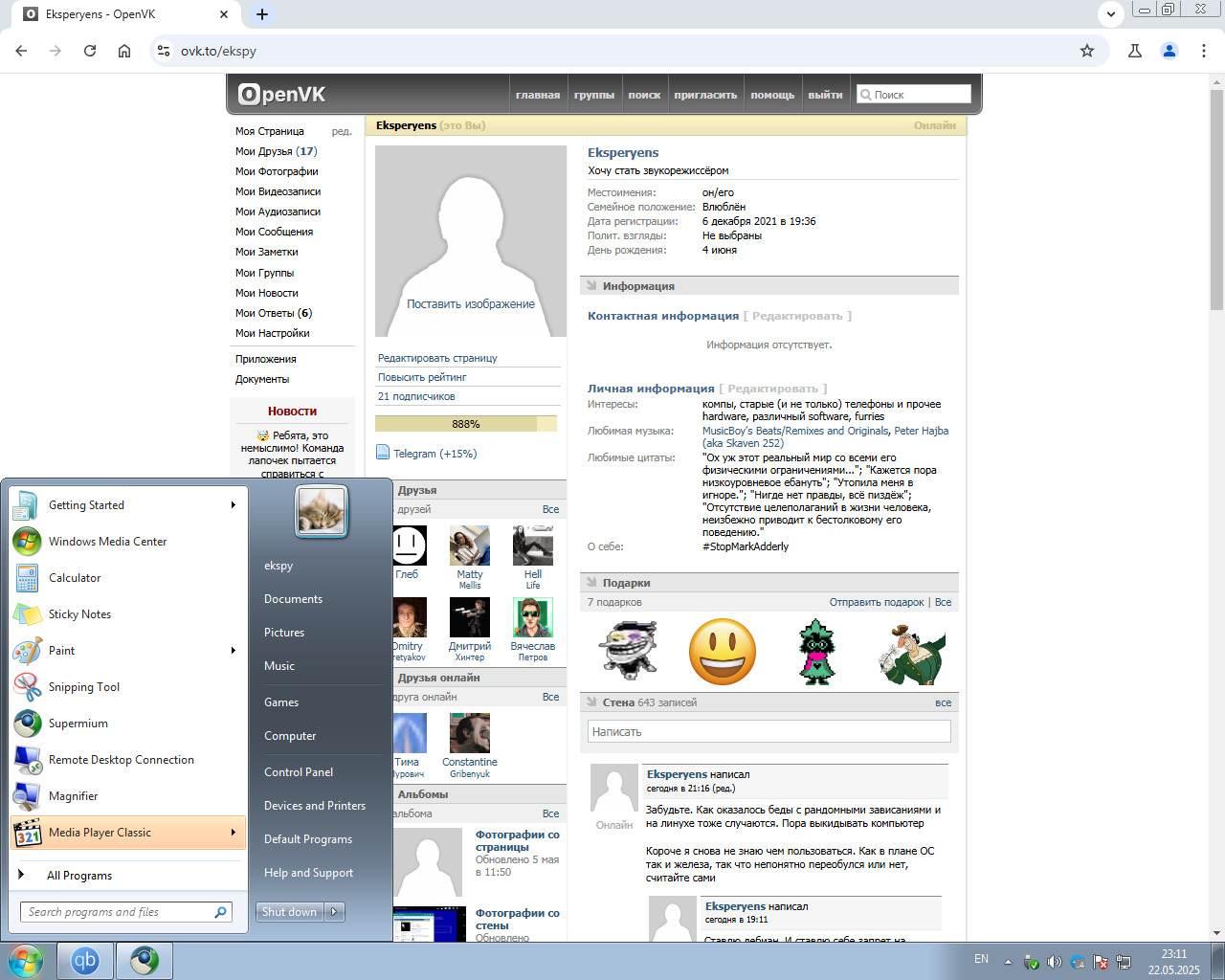This screenshot has width=1225, height=980.
Task: Bookmark this page with star icon
Action: (1087, 51)
